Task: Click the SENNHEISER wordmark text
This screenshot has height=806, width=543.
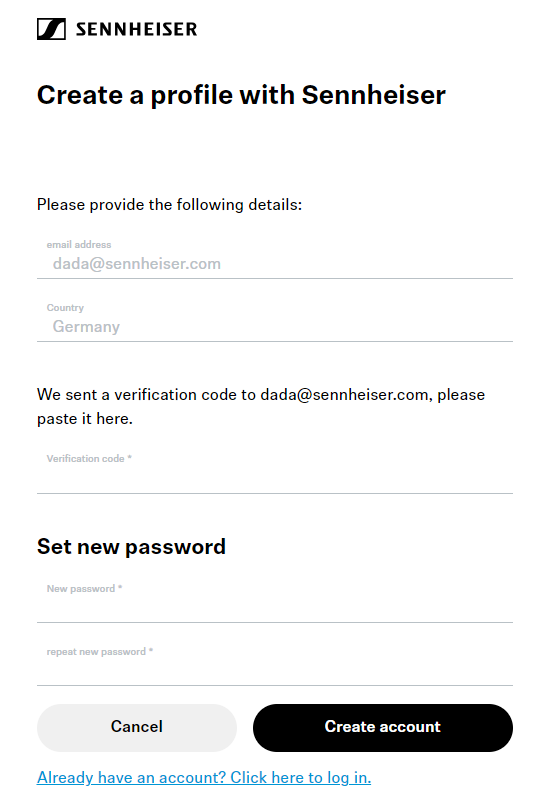Action: (136, 29)
